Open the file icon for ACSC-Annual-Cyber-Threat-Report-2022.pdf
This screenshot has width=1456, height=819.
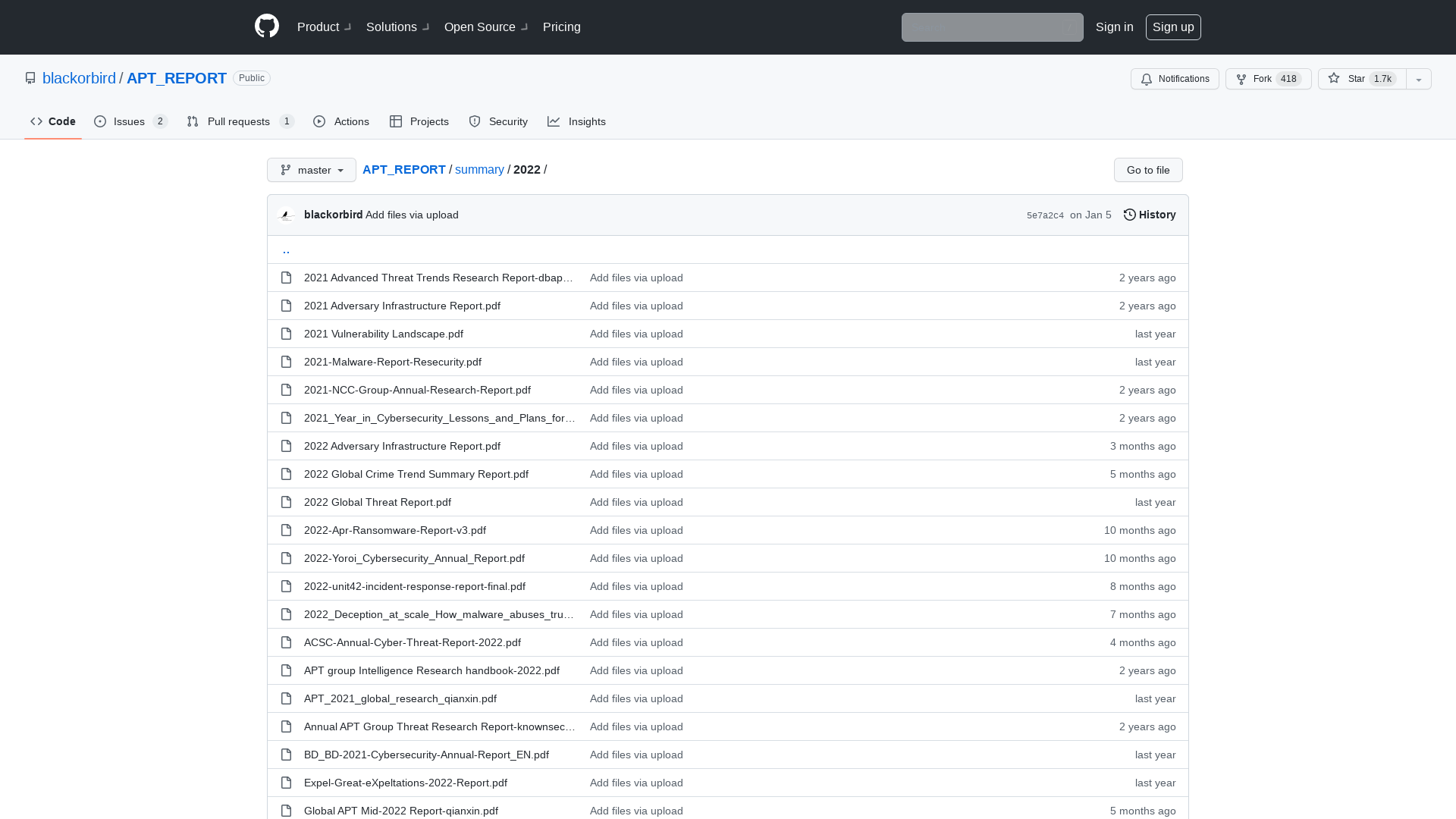pyautogui.click(x=286, y=642)
